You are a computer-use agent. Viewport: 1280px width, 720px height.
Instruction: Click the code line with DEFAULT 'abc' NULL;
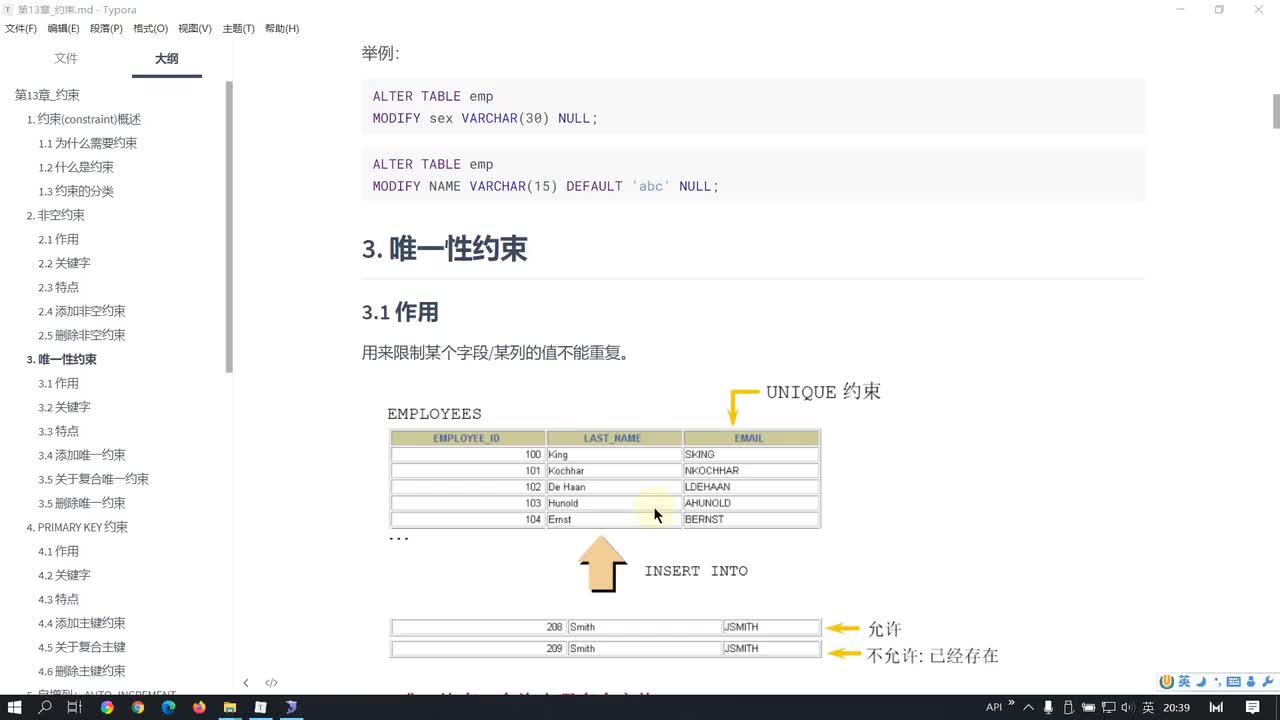click(x=546, y=186)
